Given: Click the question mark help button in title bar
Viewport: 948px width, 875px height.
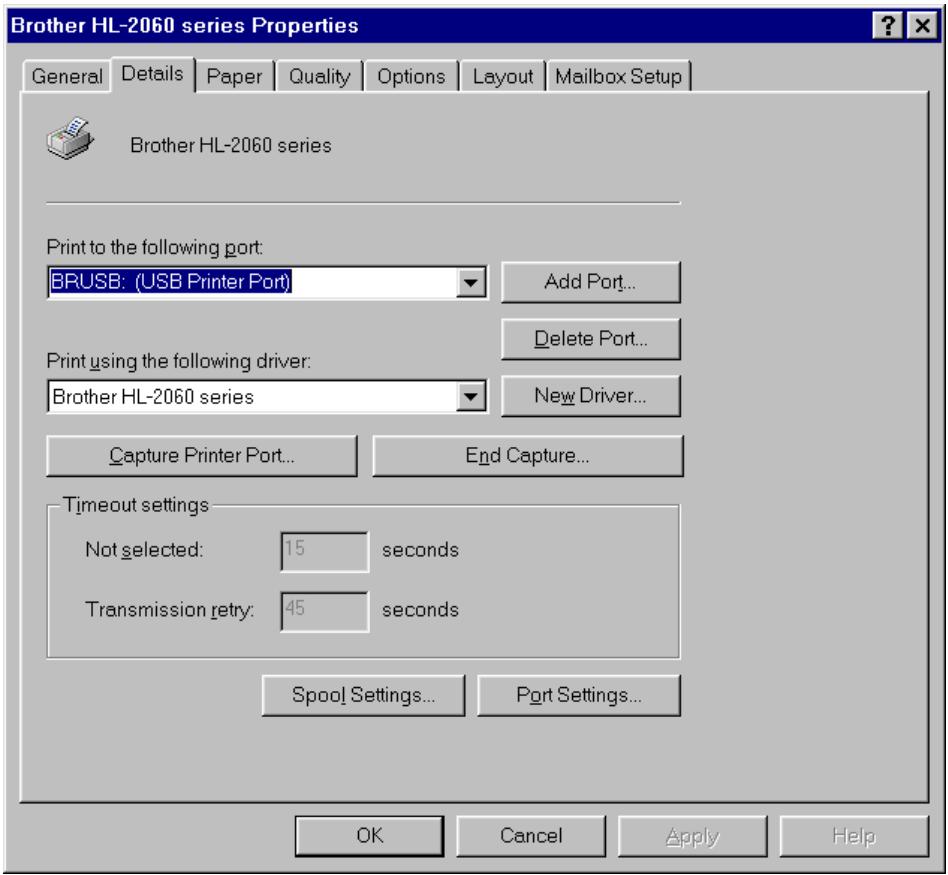Looking at the screenshot, I should 888,25.
